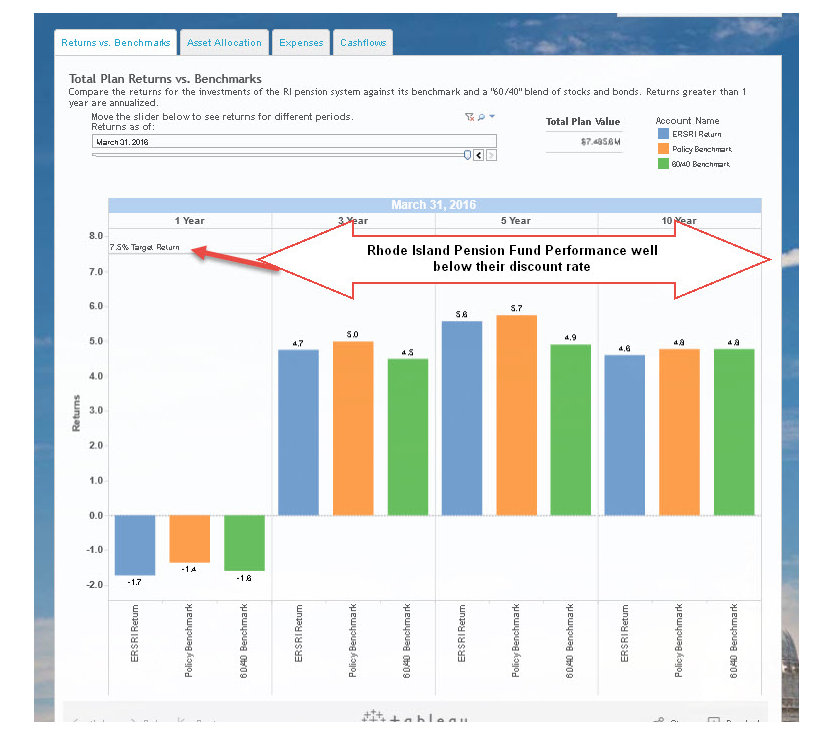
Task: Click the Returns as of slider handle
Action: [467, 155]
